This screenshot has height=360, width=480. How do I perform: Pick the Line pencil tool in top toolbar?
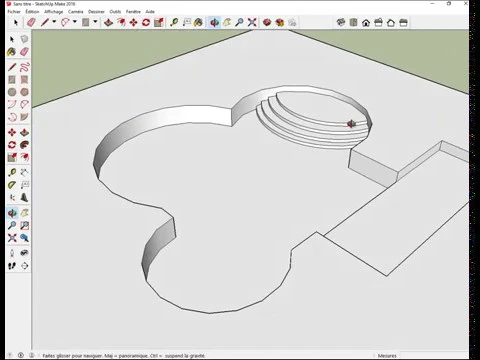(x=45, y=23)
